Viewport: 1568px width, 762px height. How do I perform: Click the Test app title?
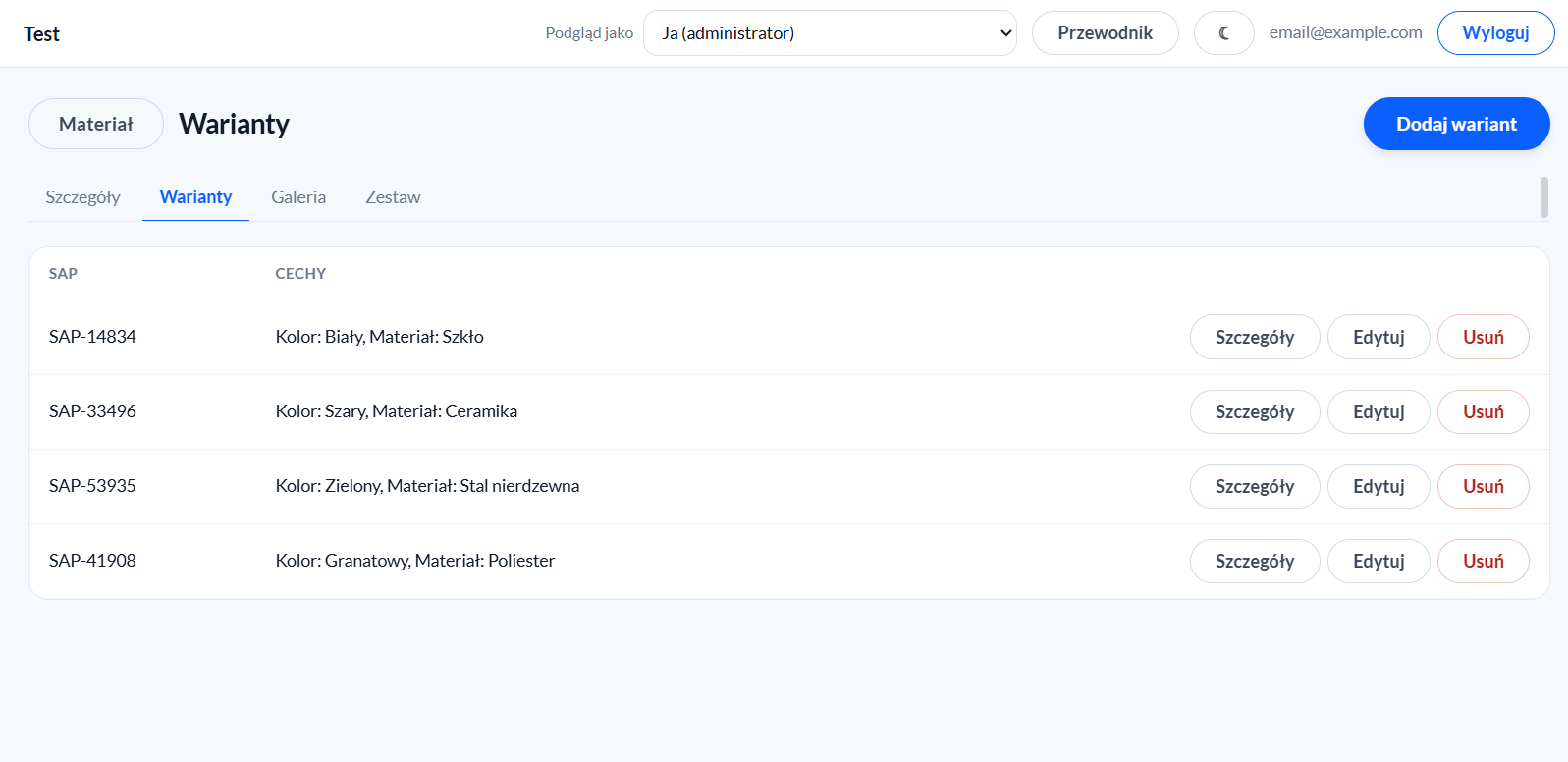pos(41,34)
